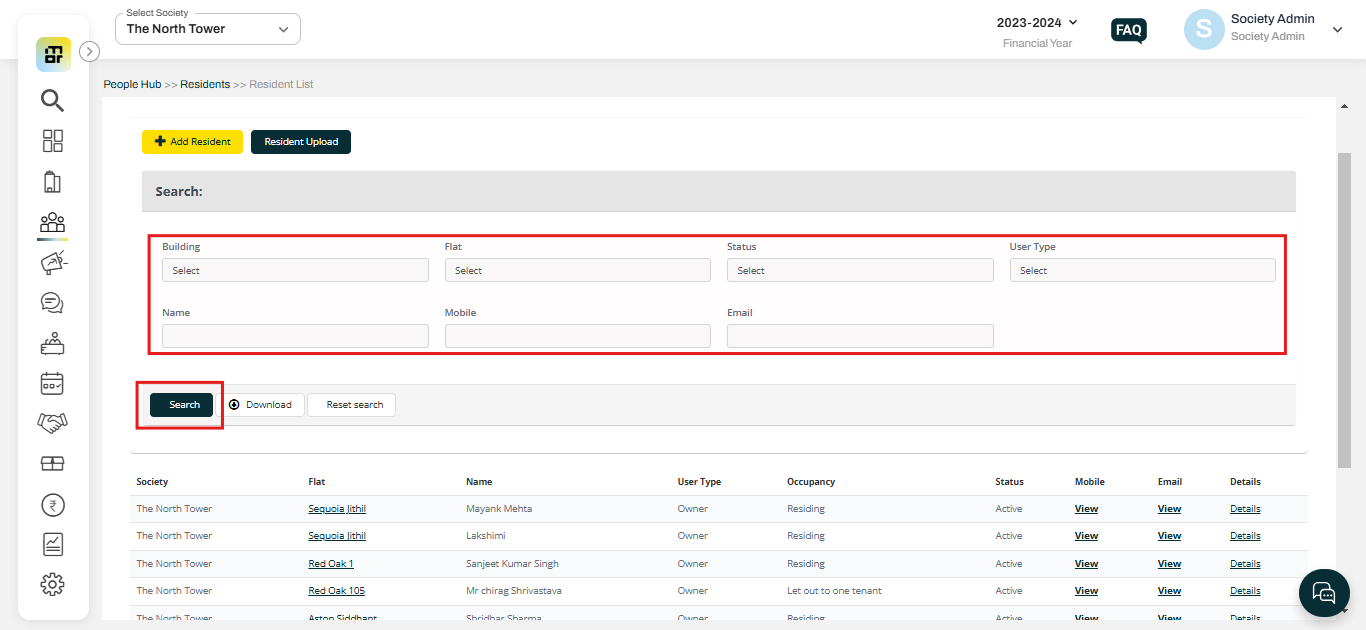Expand the sidebar with arrow toggle
1366x630 pixels.
click(x=89, y=51)
